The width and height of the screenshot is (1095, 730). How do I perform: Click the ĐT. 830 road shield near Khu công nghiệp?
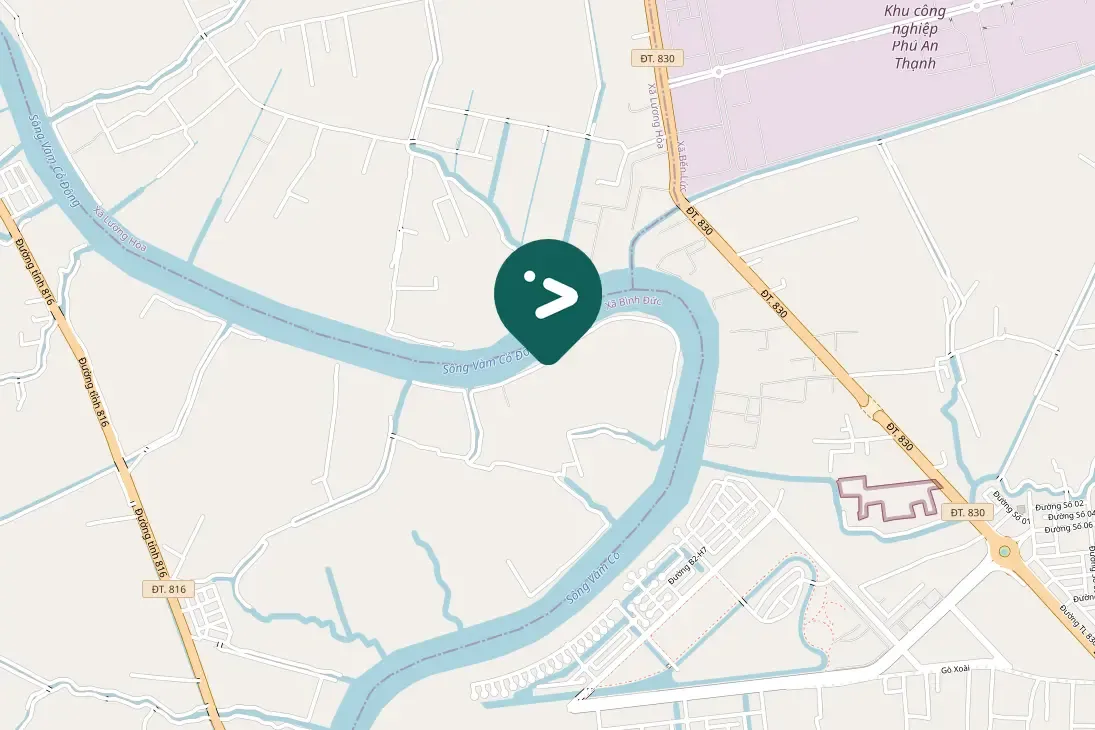click(x=657, y=59)
